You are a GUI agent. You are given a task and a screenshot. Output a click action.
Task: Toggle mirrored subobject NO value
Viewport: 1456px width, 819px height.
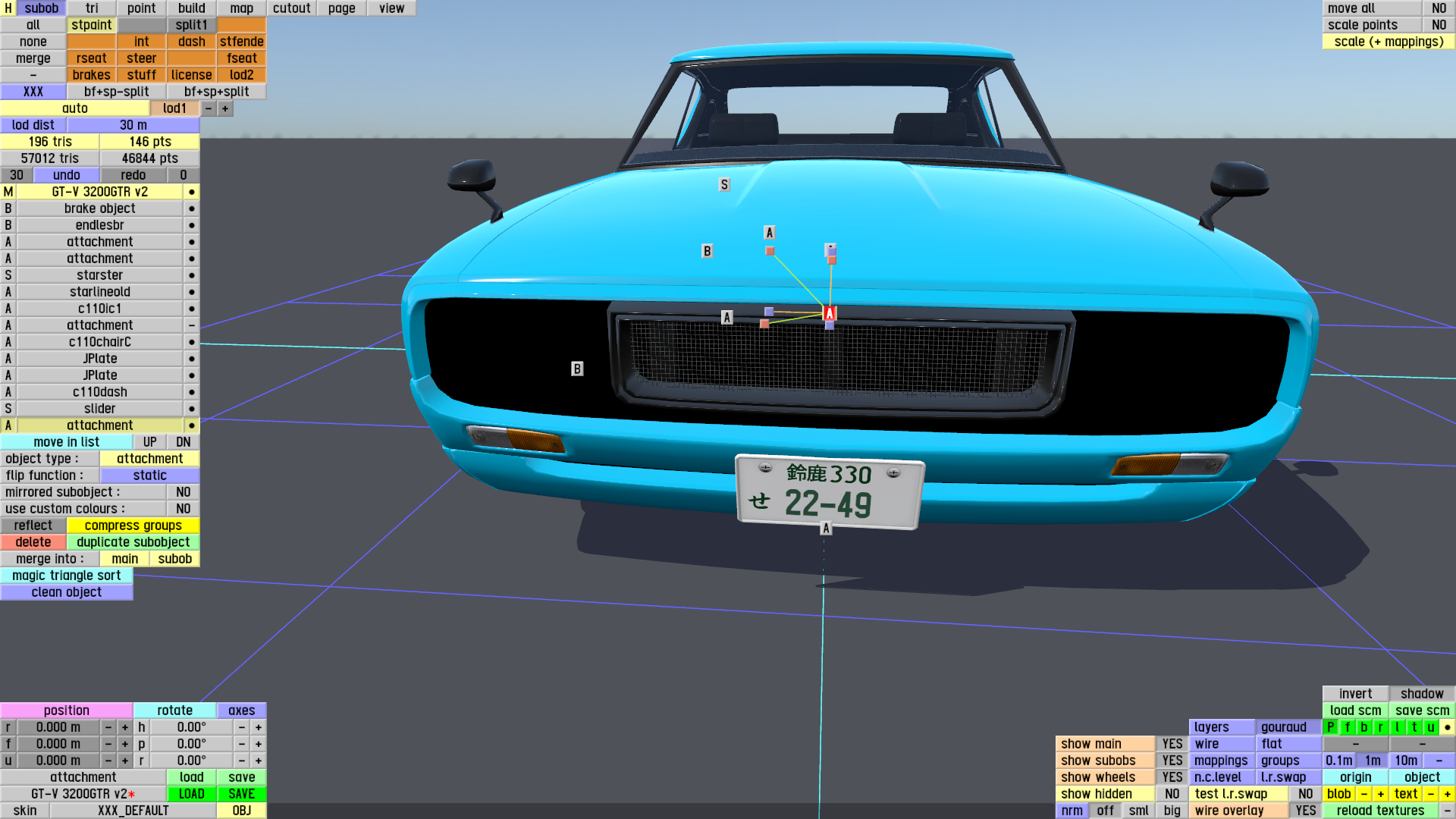(x=183, y=492)
